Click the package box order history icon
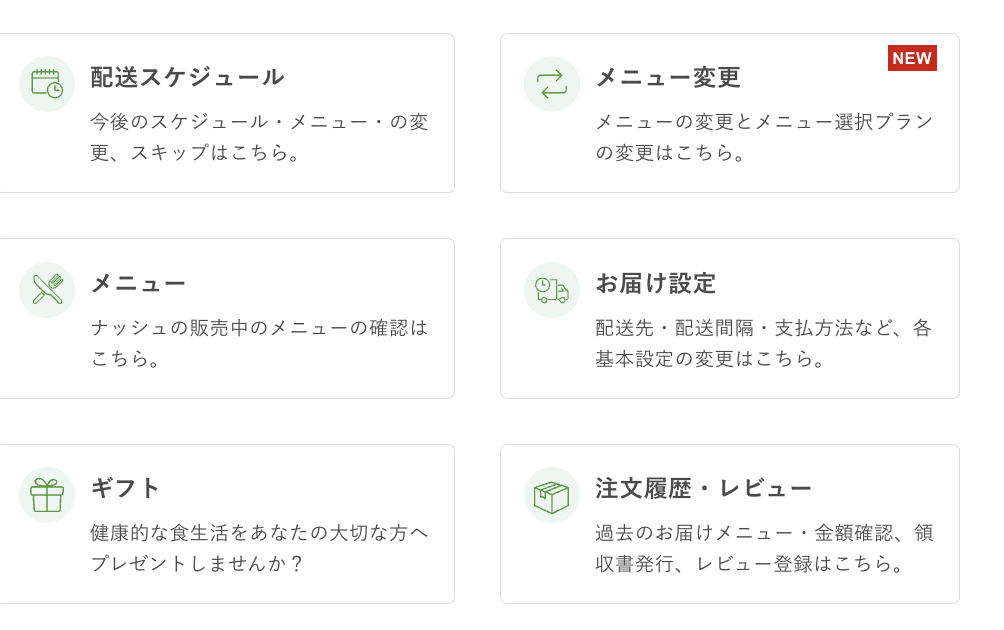1004x630 pixels. (x=552, y=495)
